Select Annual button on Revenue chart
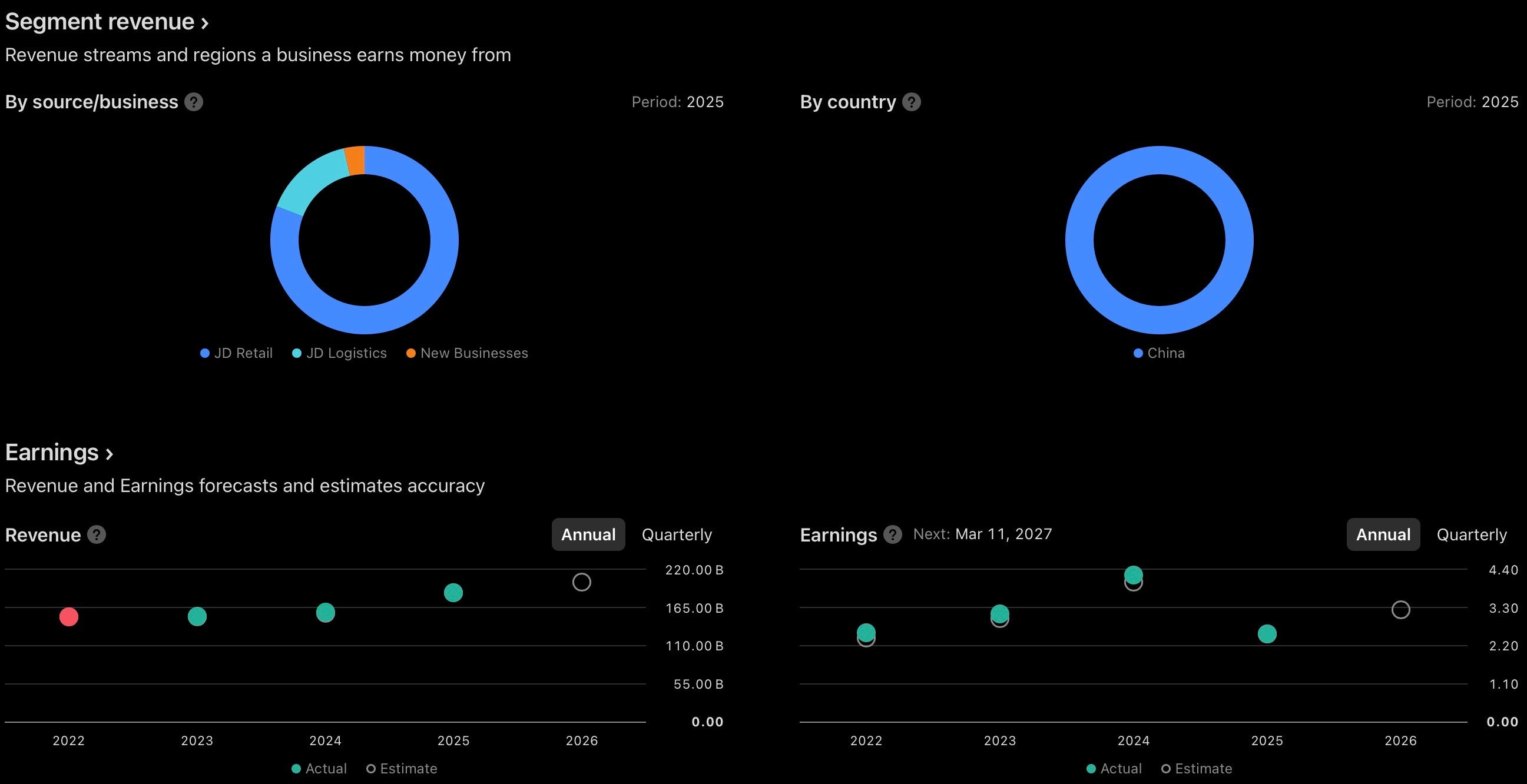Image resolution: width=1527 pixels, height=784 pixels. 588,534
